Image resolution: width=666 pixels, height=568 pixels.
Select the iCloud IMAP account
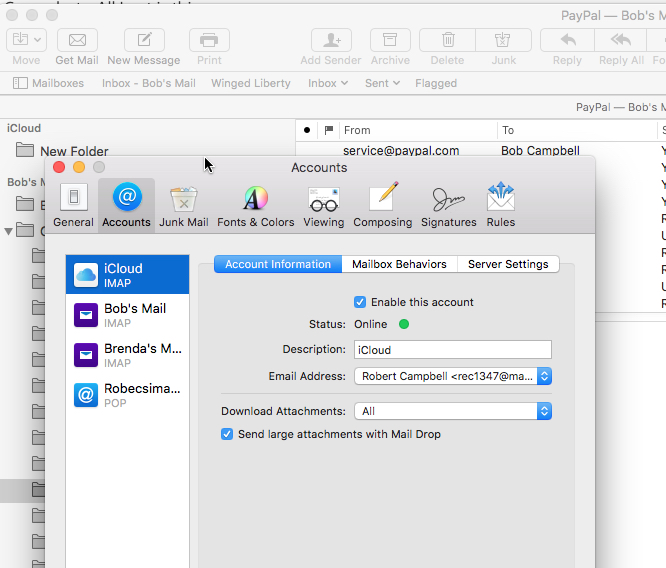[127, 274]
